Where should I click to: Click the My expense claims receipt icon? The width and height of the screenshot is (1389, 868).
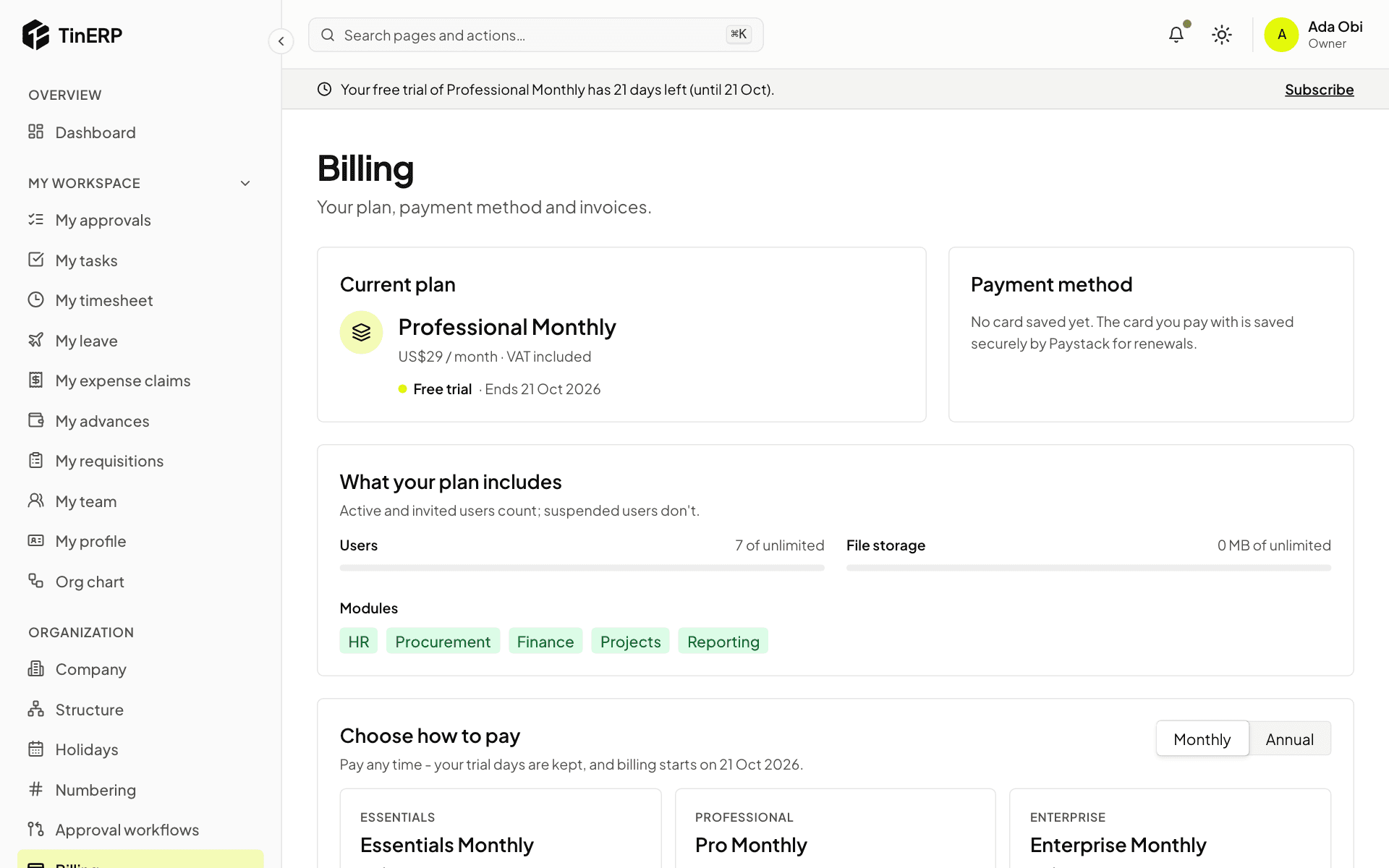[x=35, y=380]
